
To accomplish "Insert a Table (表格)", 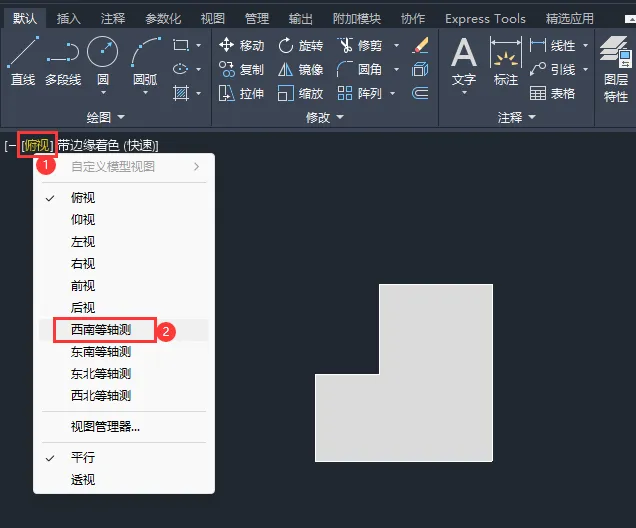I will (552, 94).
